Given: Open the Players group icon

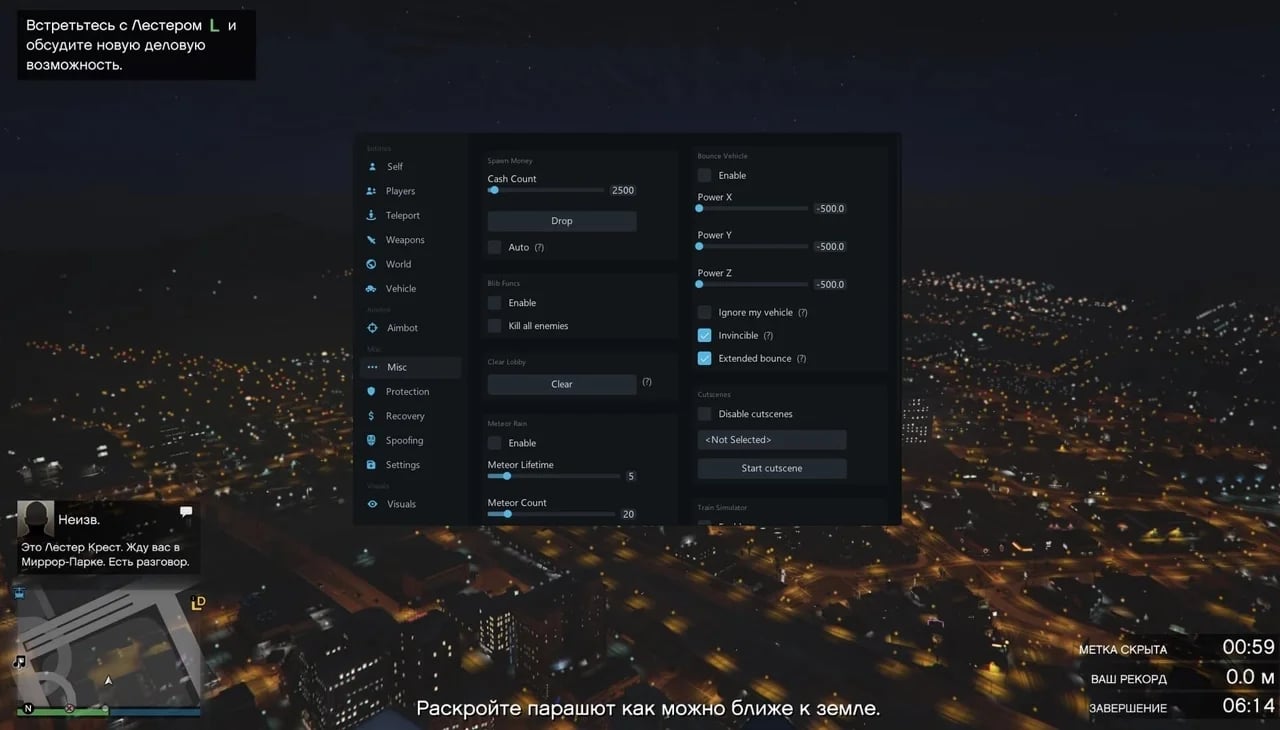Looking at the screenshot, I should (x=372, y=191).
